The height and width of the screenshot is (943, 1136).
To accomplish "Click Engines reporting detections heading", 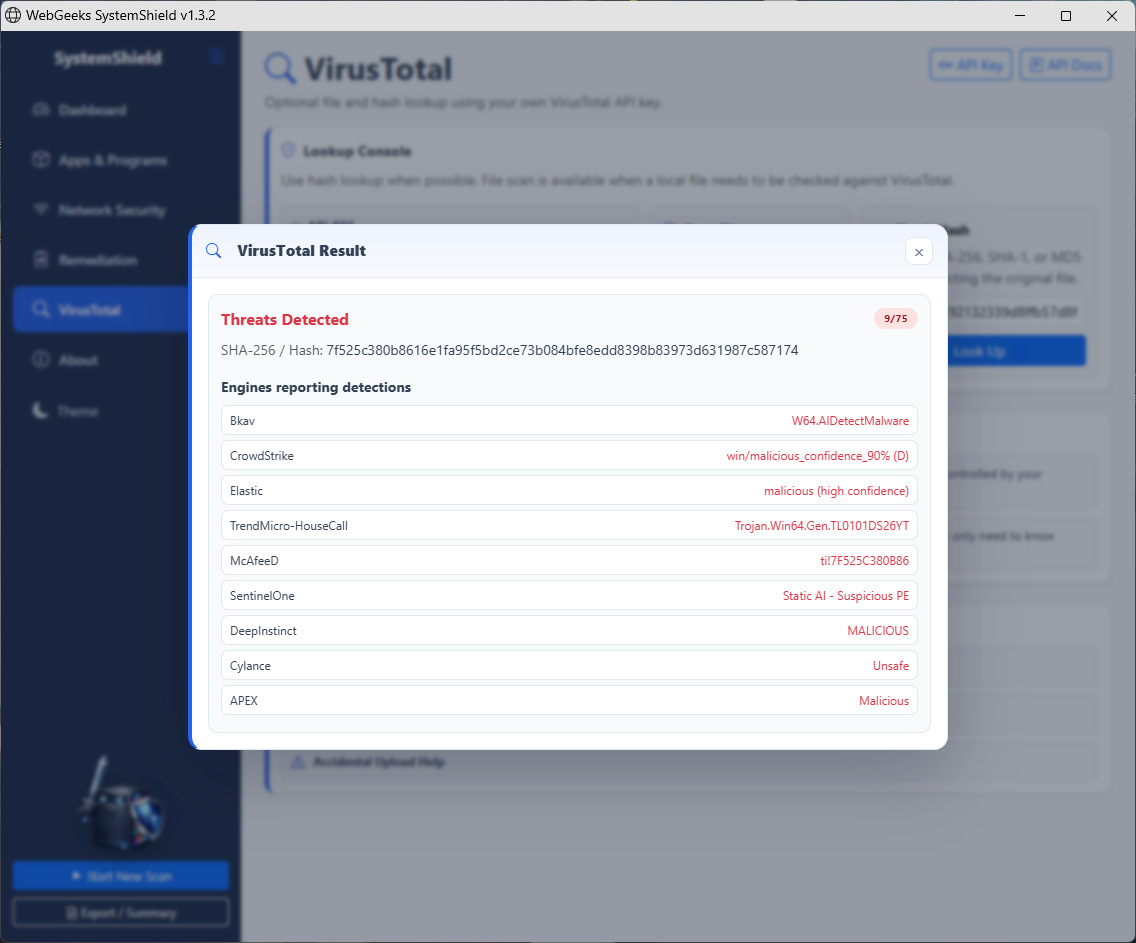I will [316, 387].
